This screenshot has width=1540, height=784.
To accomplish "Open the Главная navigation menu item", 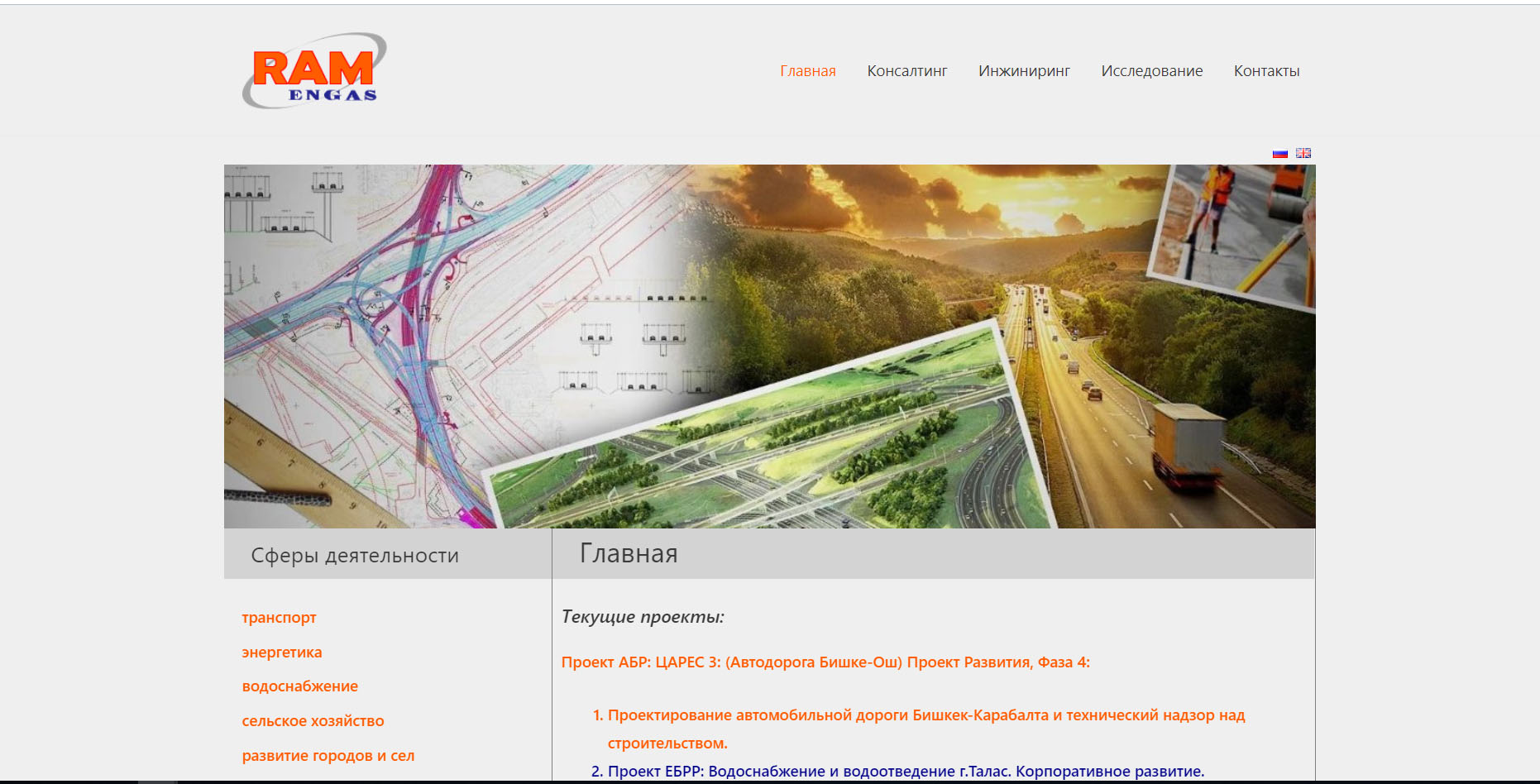I will (x=807, y=71).
